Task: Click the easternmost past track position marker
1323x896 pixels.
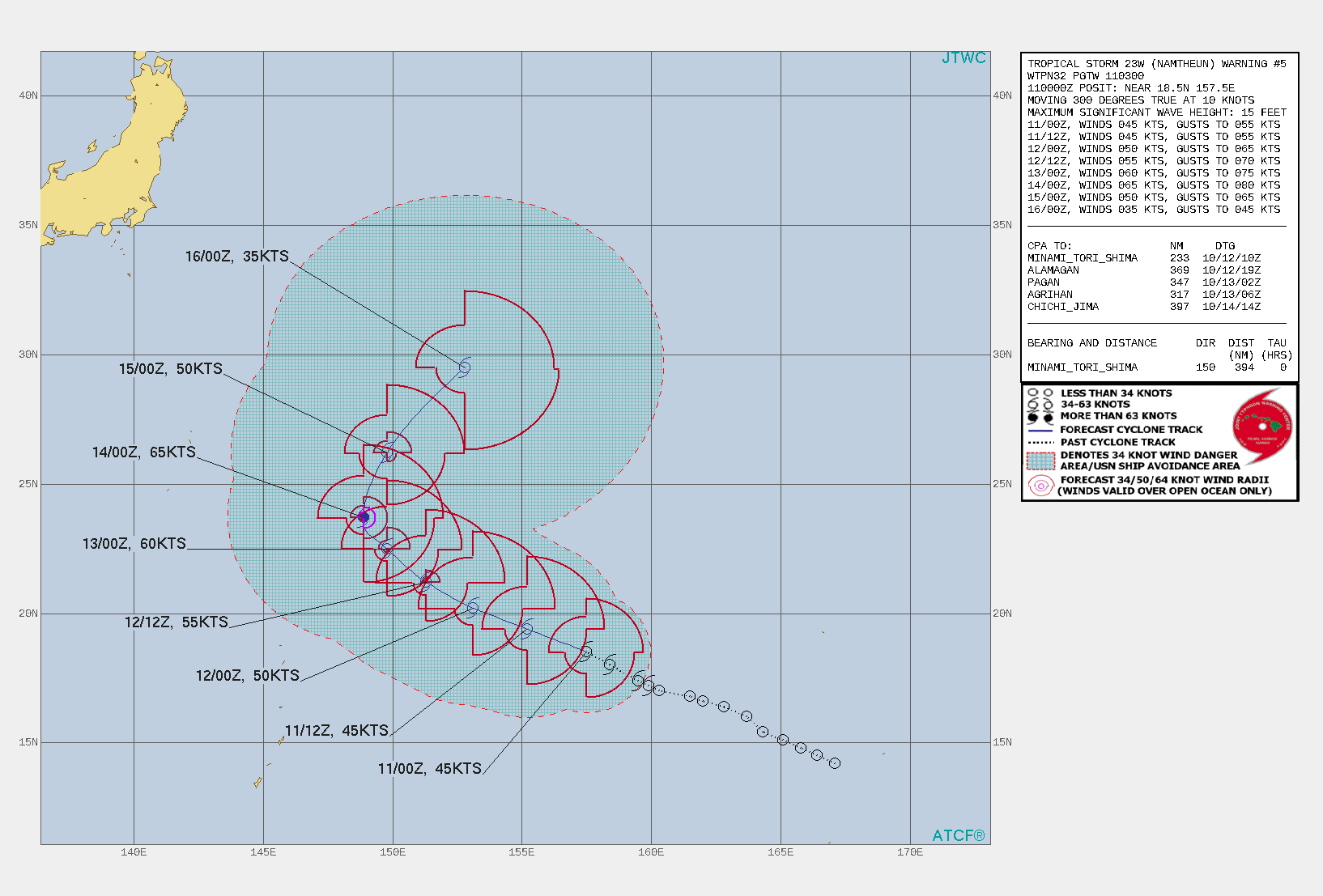Action: pos(835,763)
